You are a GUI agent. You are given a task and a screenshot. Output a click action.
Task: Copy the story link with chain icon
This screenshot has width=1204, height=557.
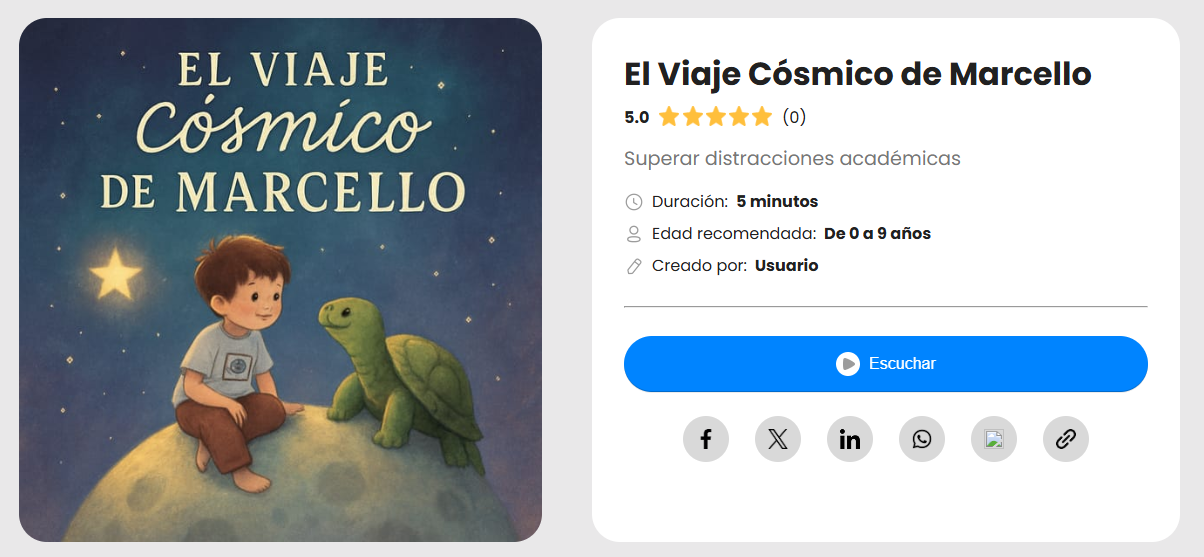tap(1066, 439)
